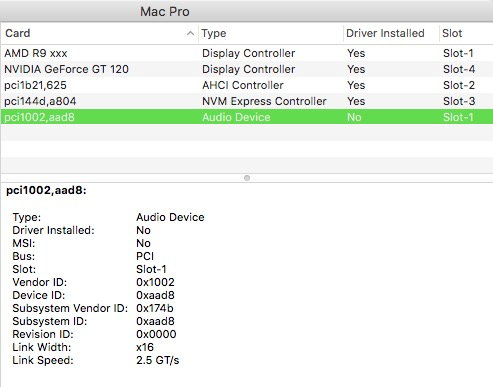Click the sort arrow in Card column
This screenshot has height=387, width=493.
[x=190, y=33]
